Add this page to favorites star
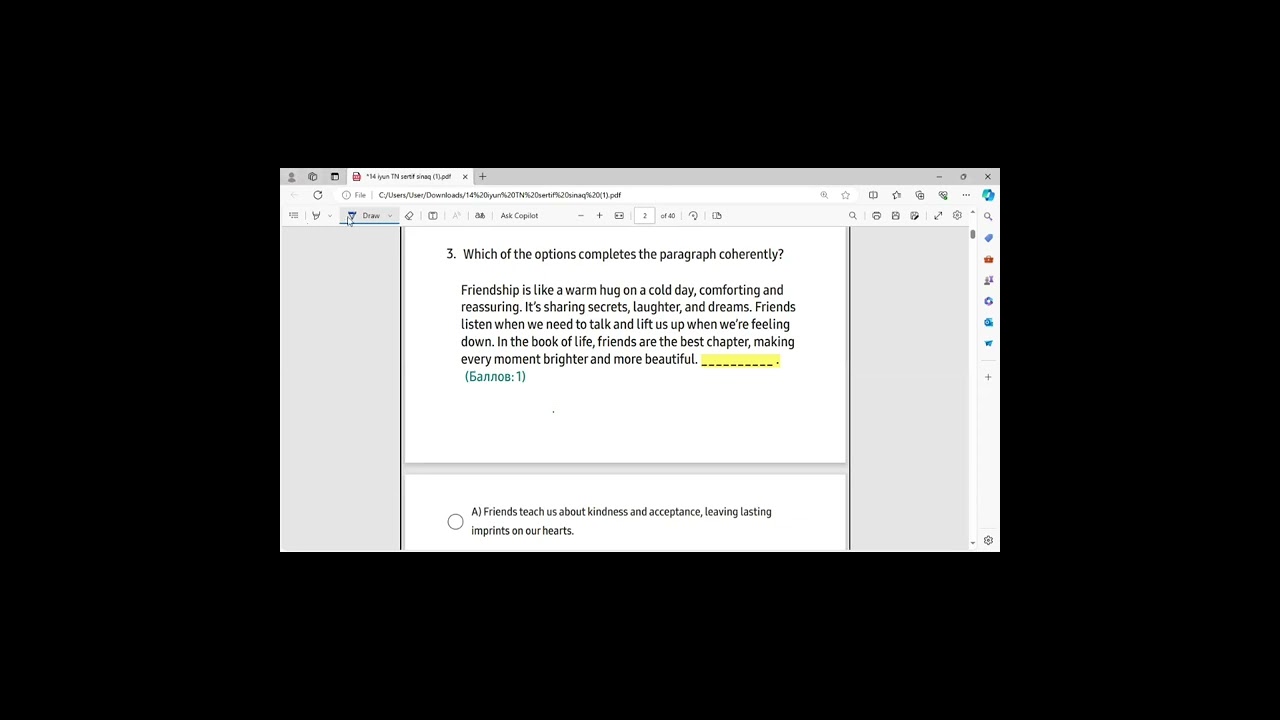This screenshot has height=720, width=1280. click(845, 195)
